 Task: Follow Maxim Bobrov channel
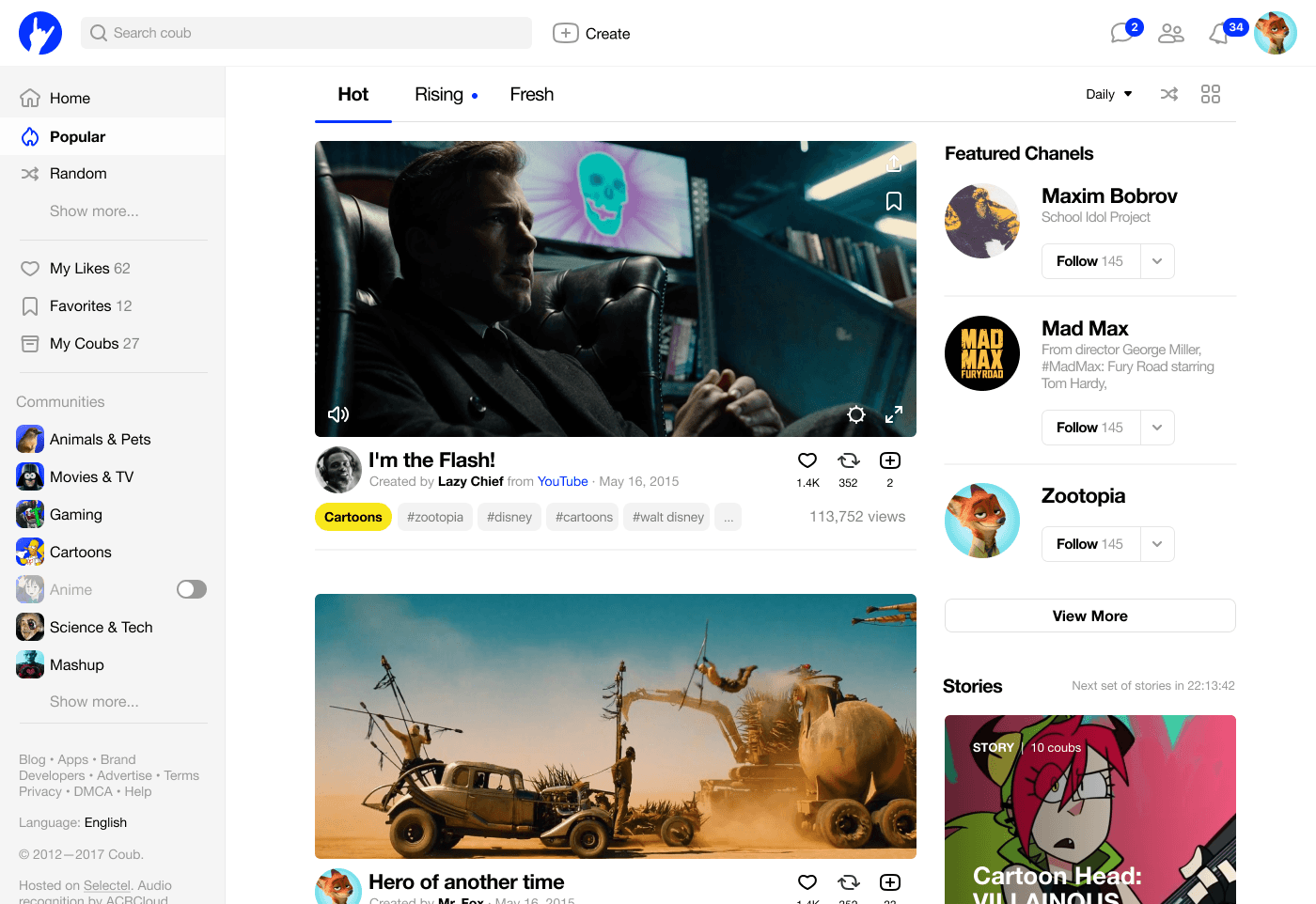click(x=1090, y=261)
